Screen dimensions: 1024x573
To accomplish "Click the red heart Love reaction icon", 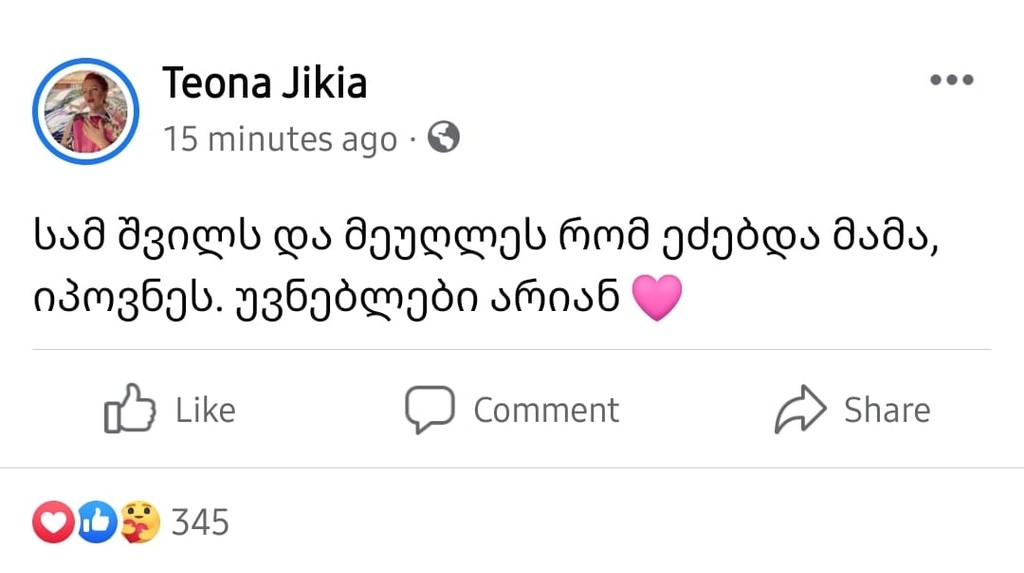I will 53,522.
